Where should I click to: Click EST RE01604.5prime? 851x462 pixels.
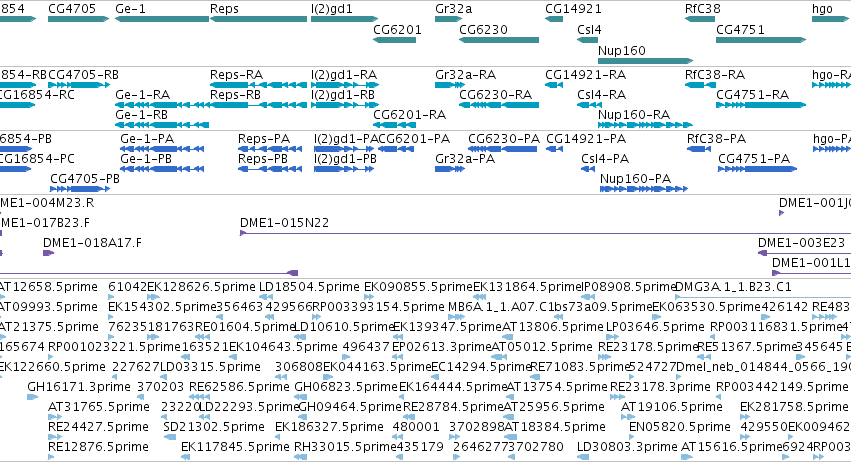[202, 337]
